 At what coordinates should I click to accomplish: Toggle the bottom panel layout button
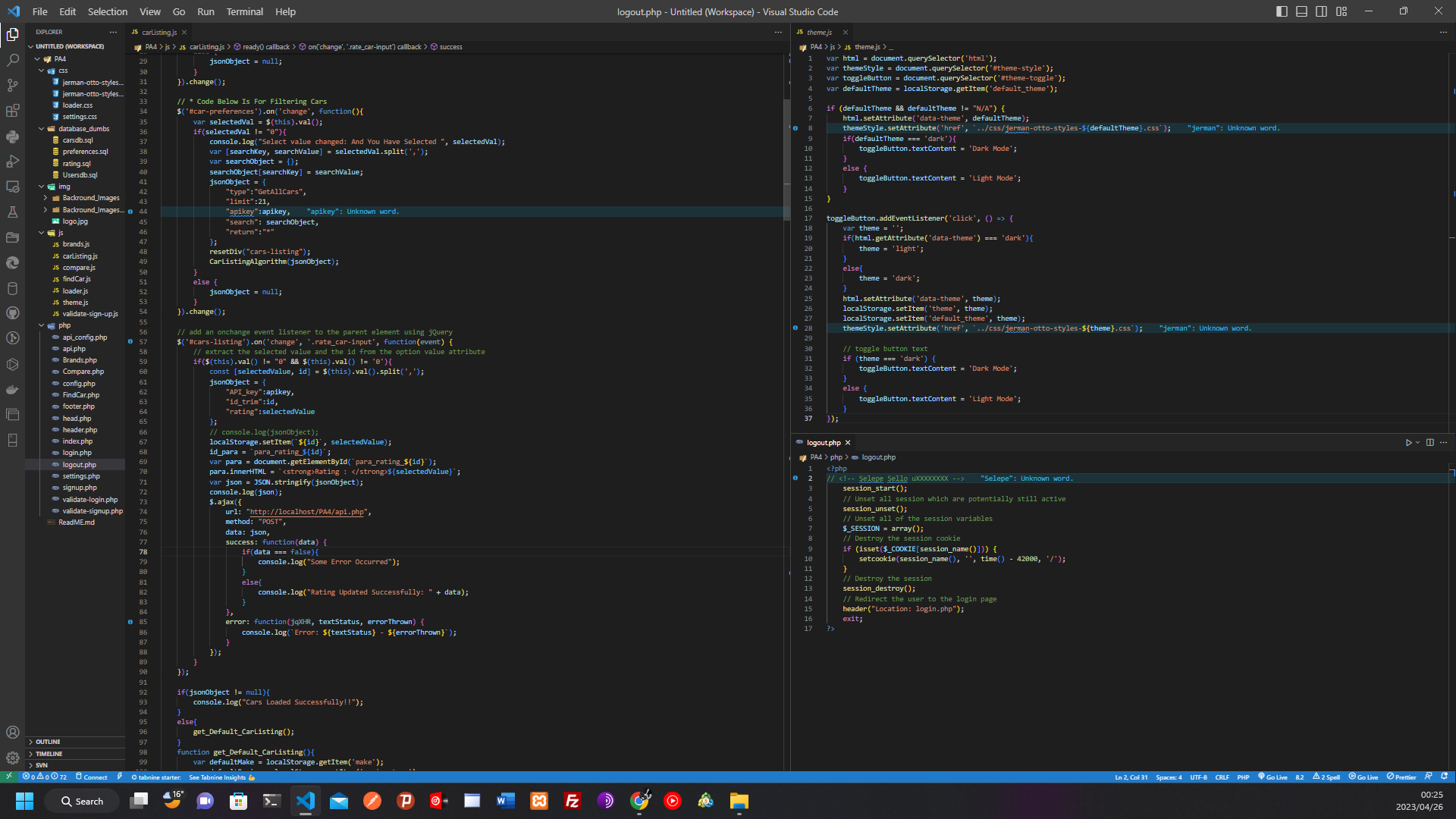click(x=1301, y=11)
